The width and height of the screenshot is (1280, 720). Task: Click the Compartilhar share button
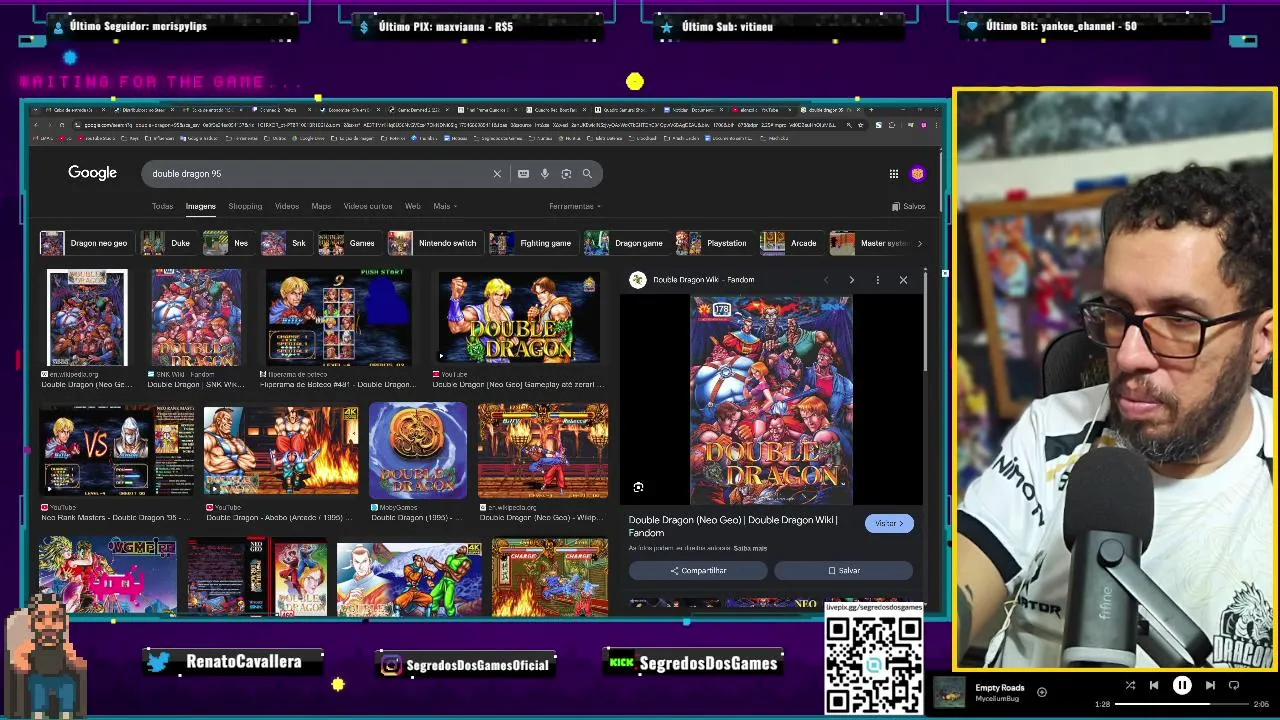698,571
